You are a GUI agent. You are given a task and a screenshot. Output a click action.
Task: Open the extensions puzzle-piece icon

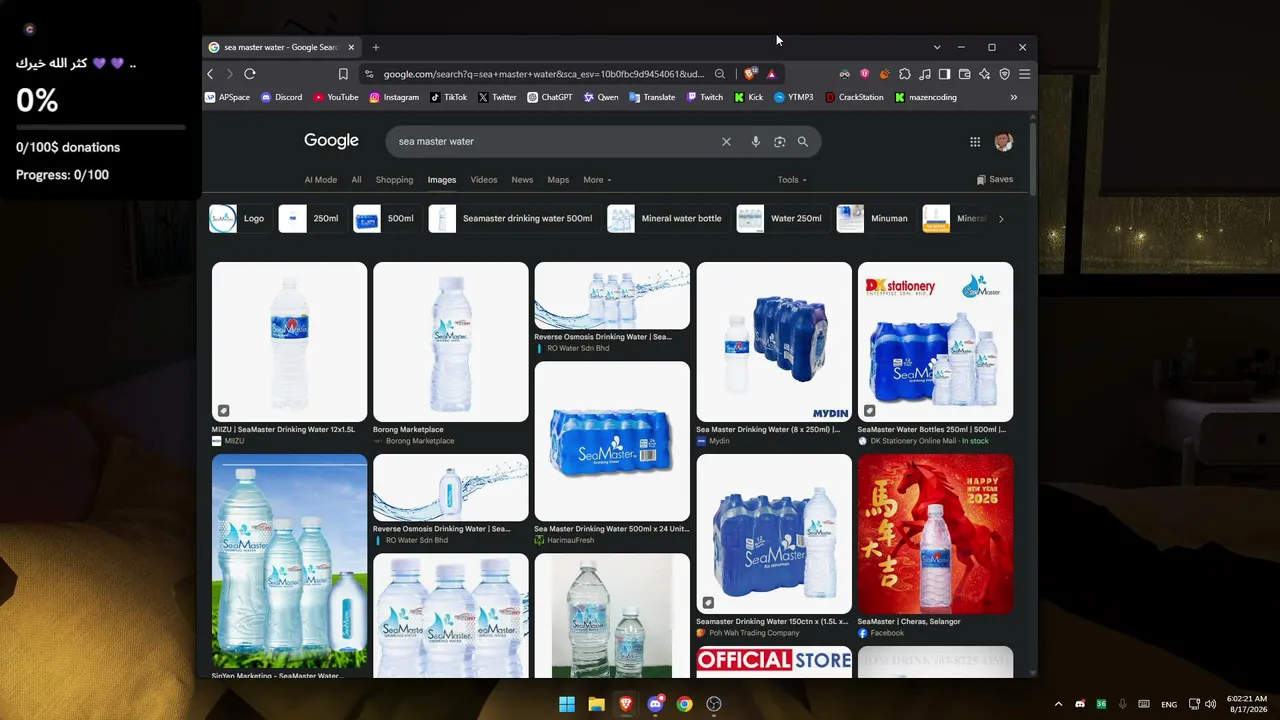tap(905, 74)
